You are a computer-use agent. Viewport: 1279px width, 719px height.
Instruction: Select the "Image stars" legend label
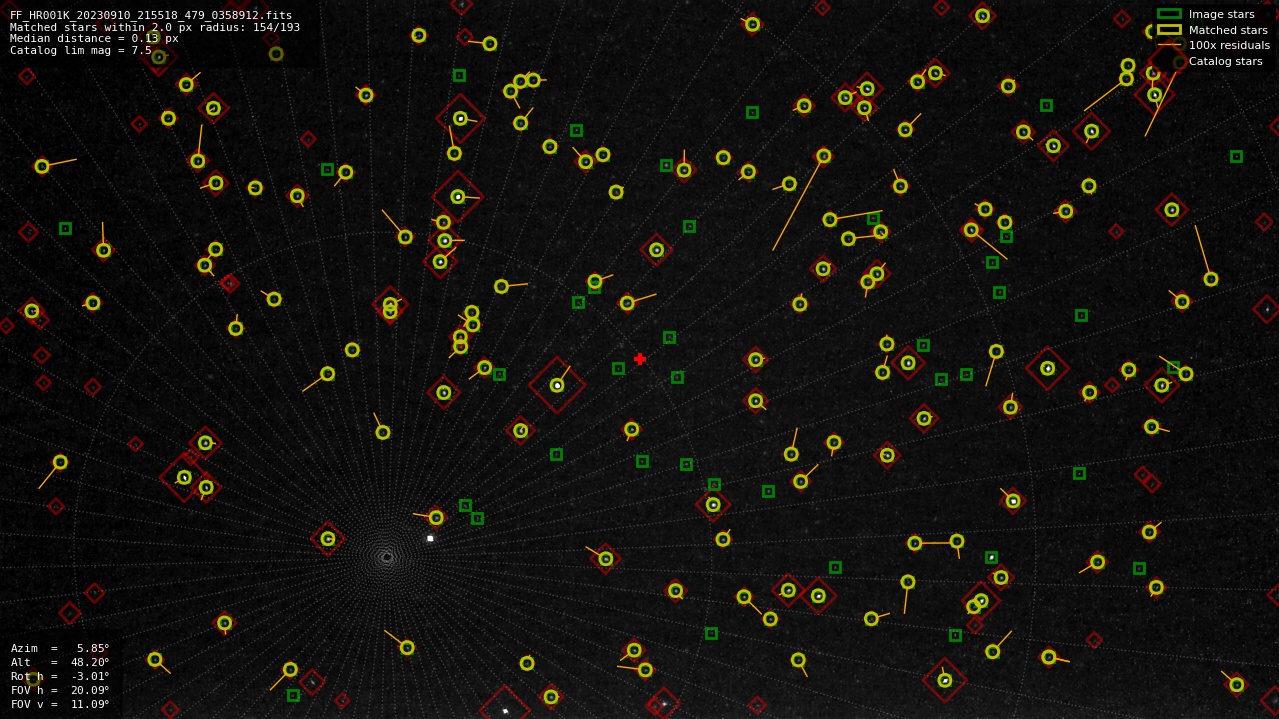pyautogui.click(x=1221, y=14)
